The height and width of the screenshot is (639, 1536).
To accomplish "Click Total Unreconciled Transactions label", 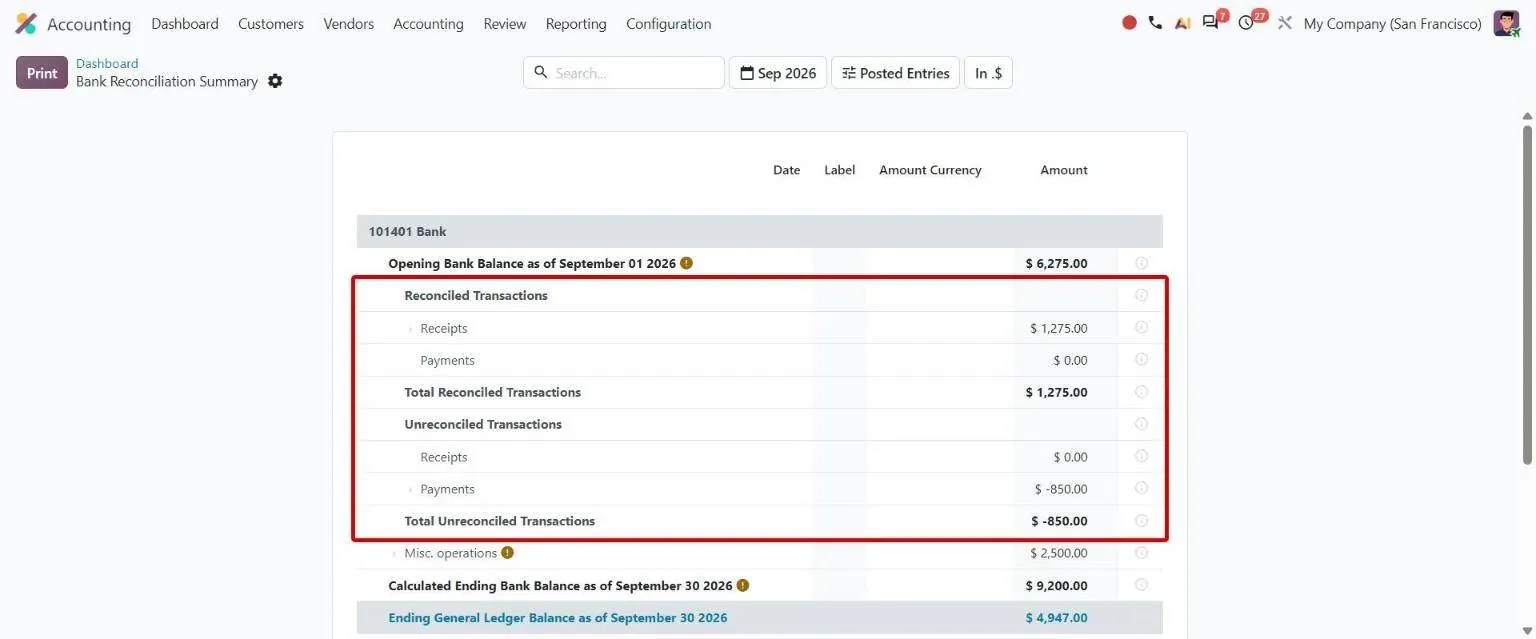I will pyautogui.click(x=500, y=521).
